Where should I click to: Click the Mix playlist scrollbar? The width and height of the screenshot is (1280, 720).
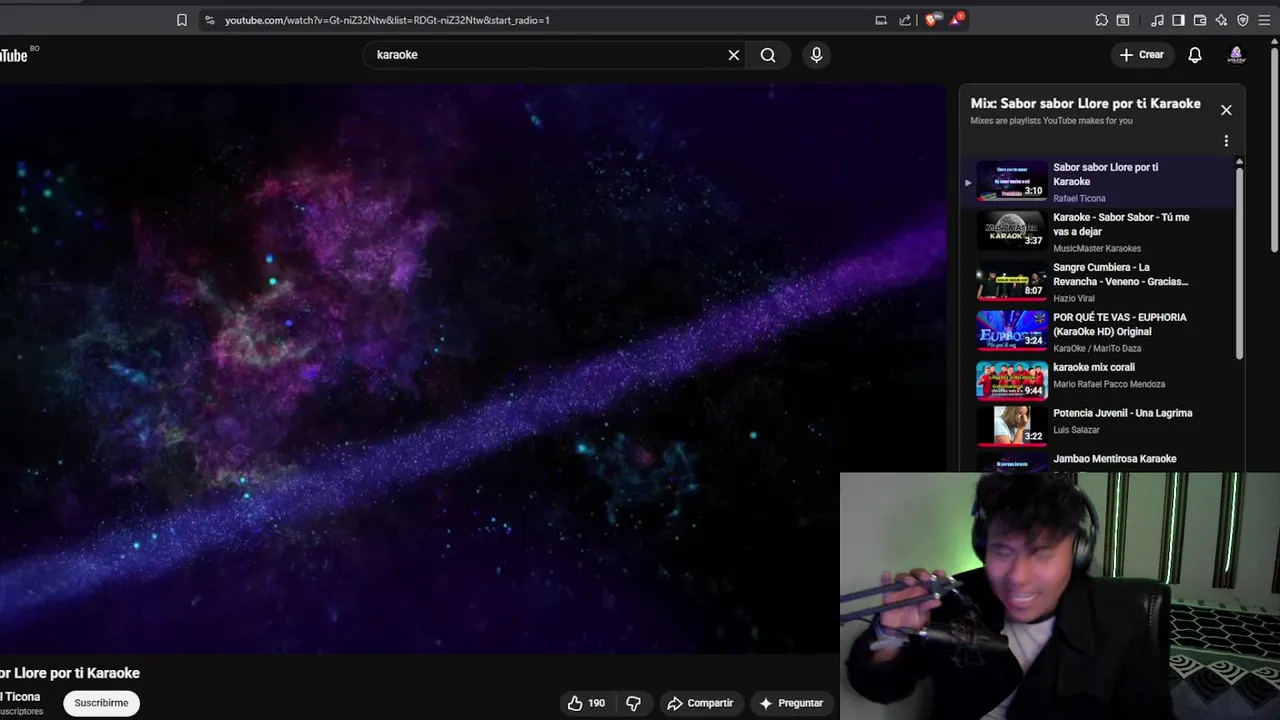pyautogui.click(x=1239, y=262)
